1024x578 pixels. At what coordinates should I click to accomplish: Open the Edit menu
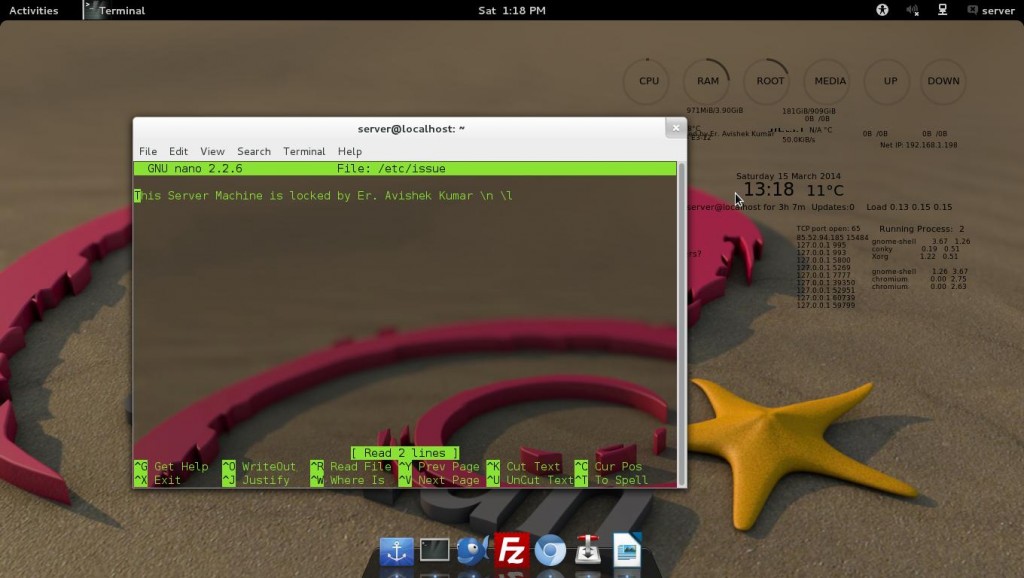178,151
